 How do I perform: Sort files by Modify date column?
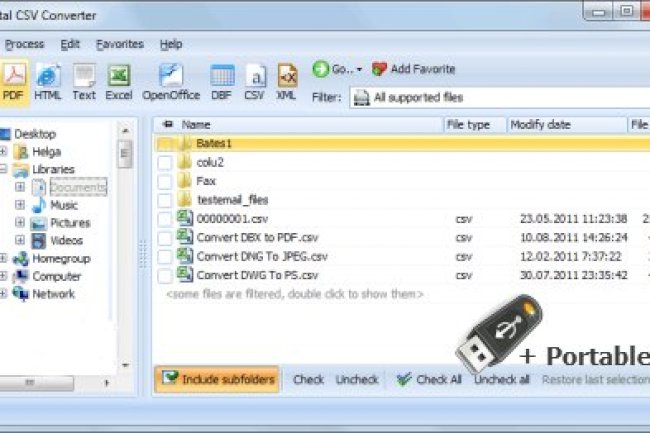pos(540,125)
